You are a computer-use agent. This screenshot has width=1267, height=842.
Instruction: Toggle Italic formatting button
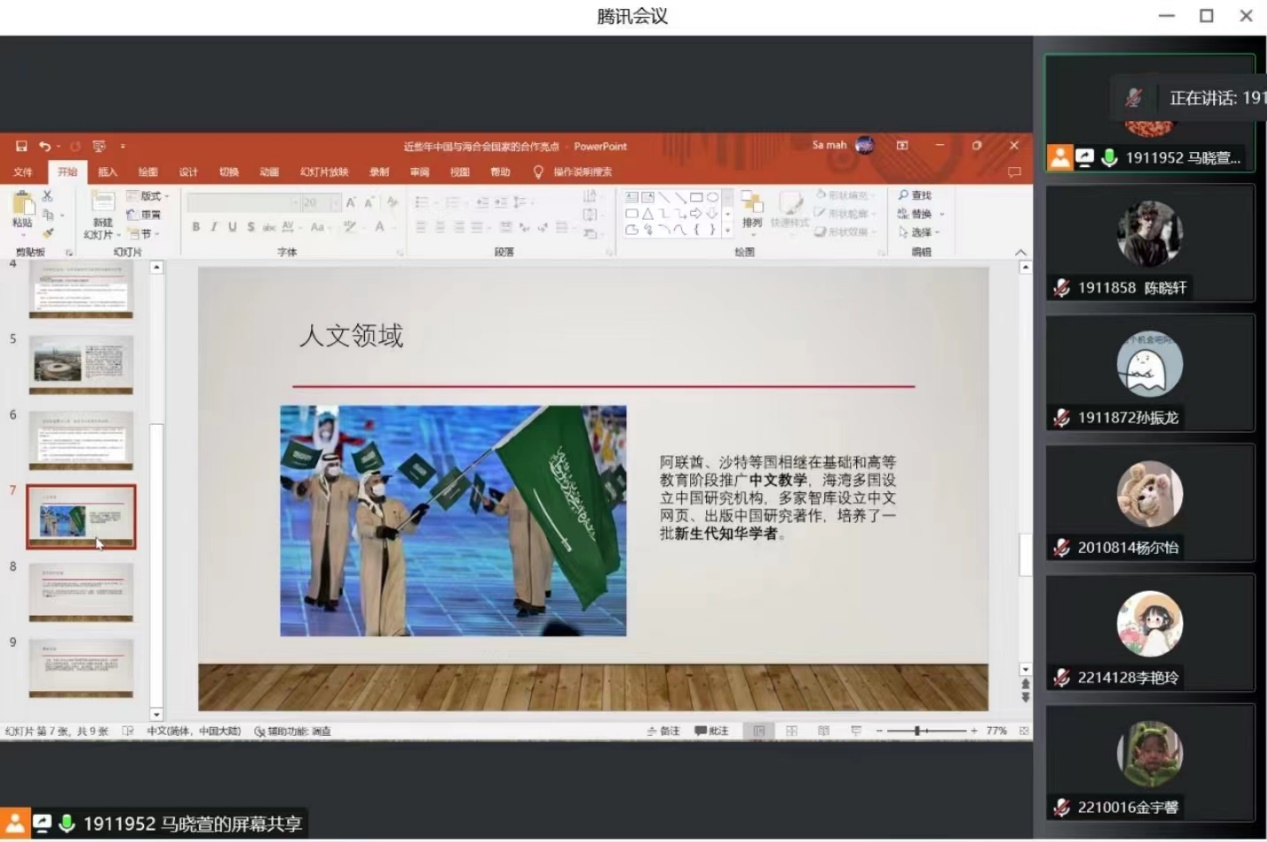(214, 227)
